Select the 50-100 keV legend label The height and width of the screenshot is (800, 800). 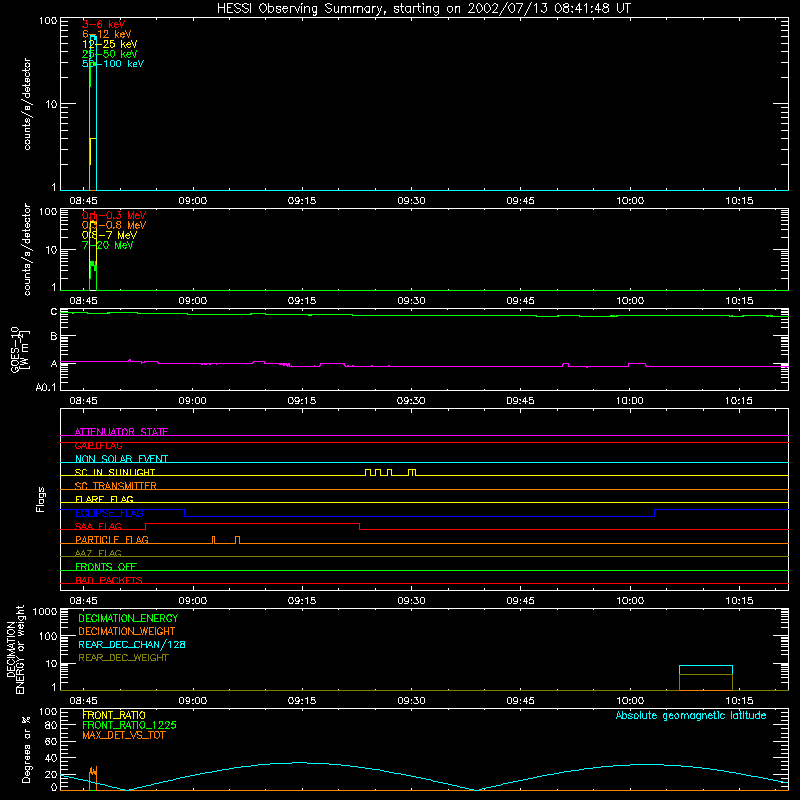point(113,64)
